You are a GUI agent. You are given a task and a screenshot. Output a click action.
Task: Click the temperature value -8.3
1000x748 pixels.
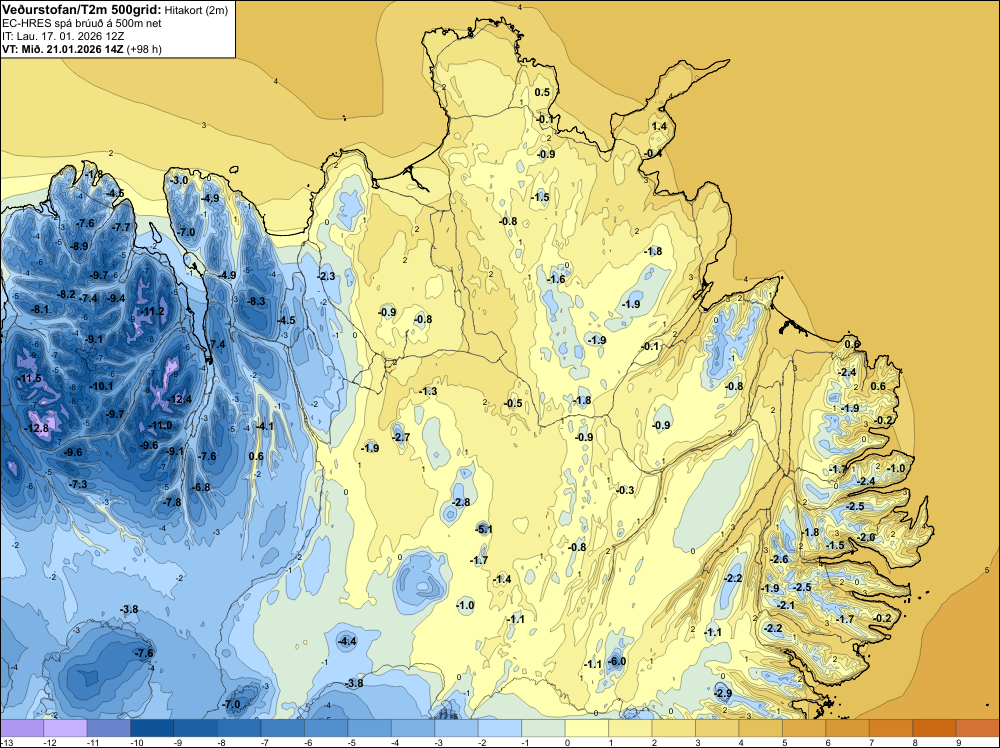tap(256, 302)
